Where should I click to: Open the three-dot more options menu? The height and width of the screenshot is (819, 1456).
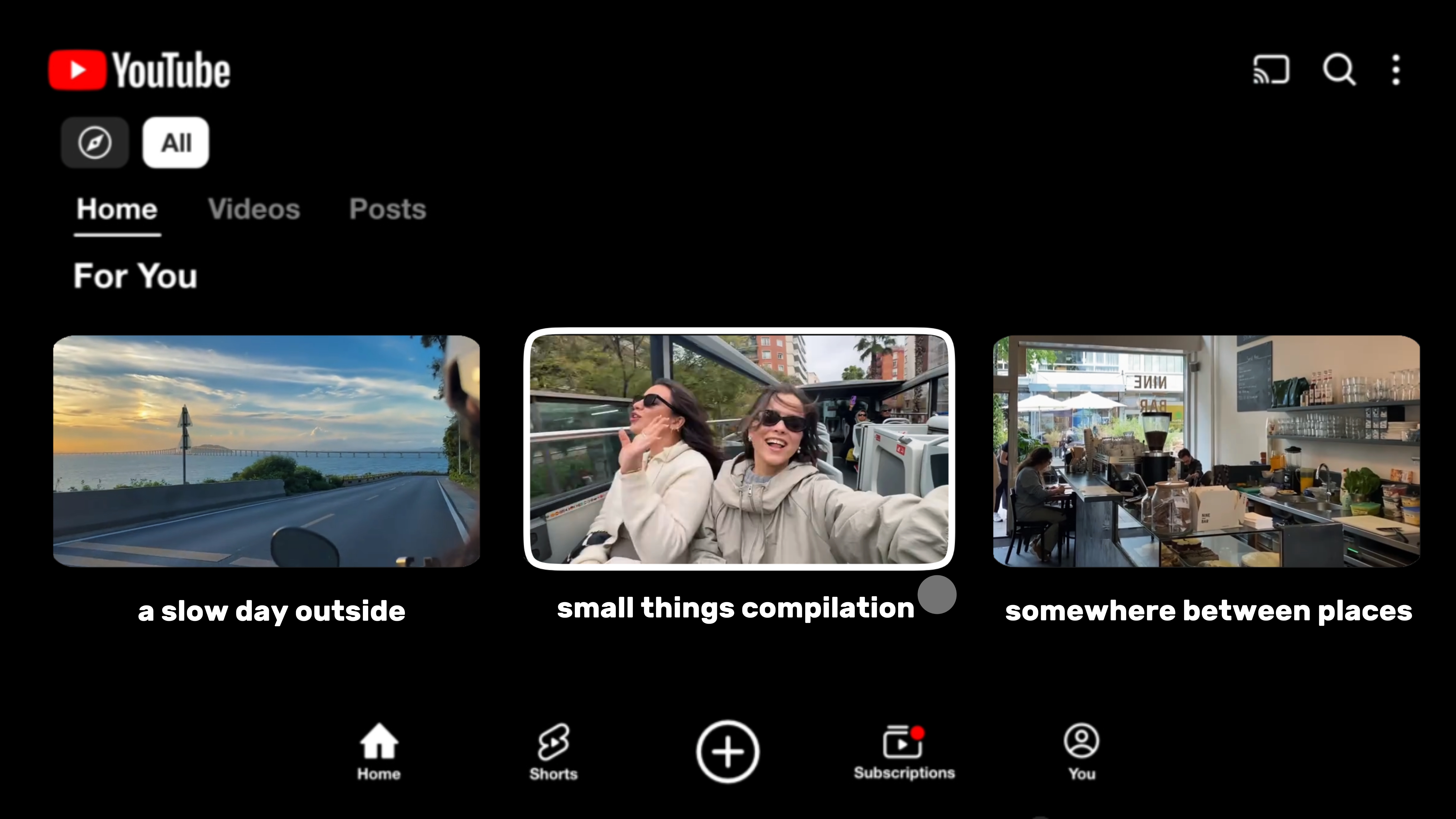[x=1396, y=70]
